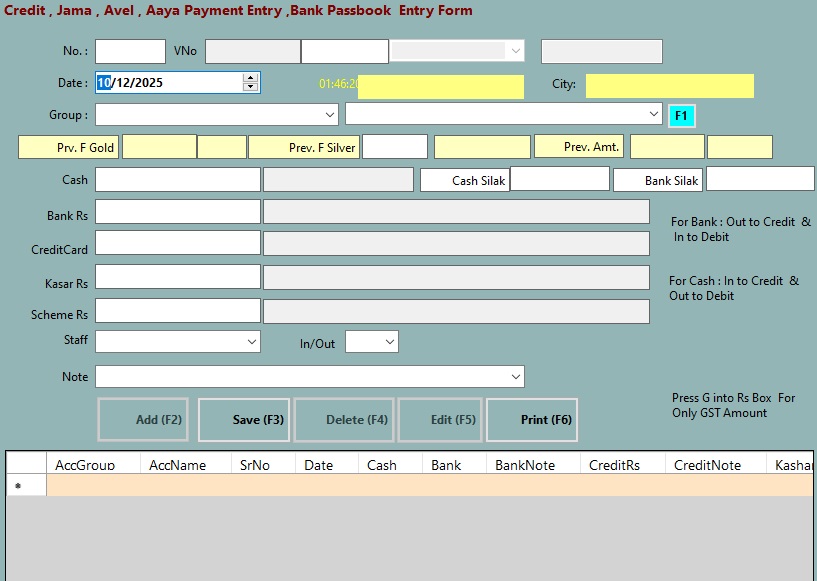
Task: Click the Kasar Rs input field
Action: click(177, 277)
